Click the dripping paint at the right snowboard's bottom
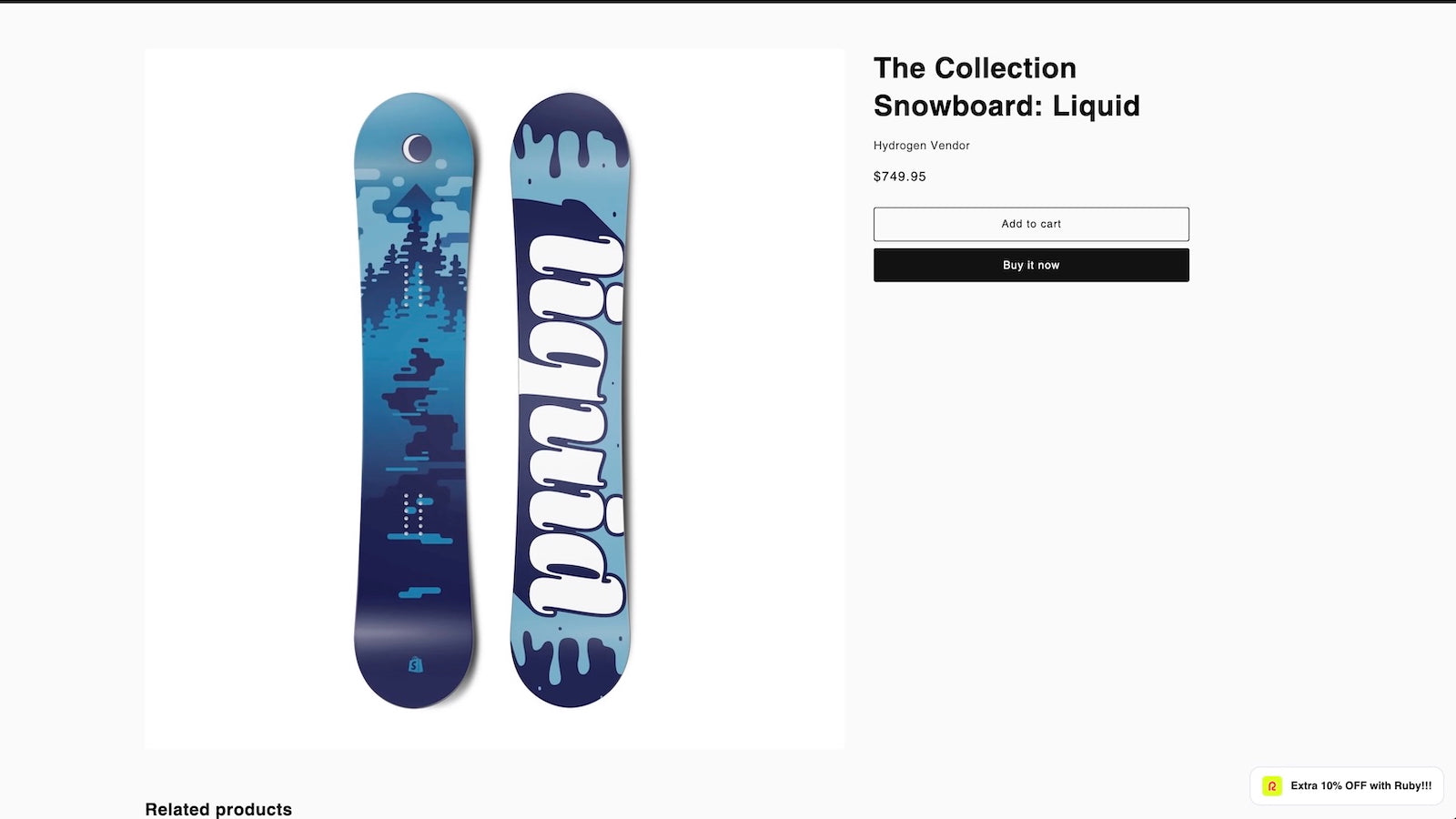 coord(571,669)
